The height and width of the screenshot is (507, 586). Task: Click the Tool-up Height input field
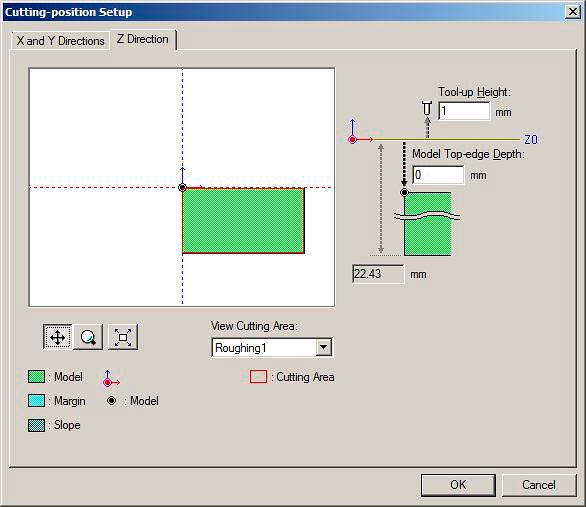coord(464,111)
